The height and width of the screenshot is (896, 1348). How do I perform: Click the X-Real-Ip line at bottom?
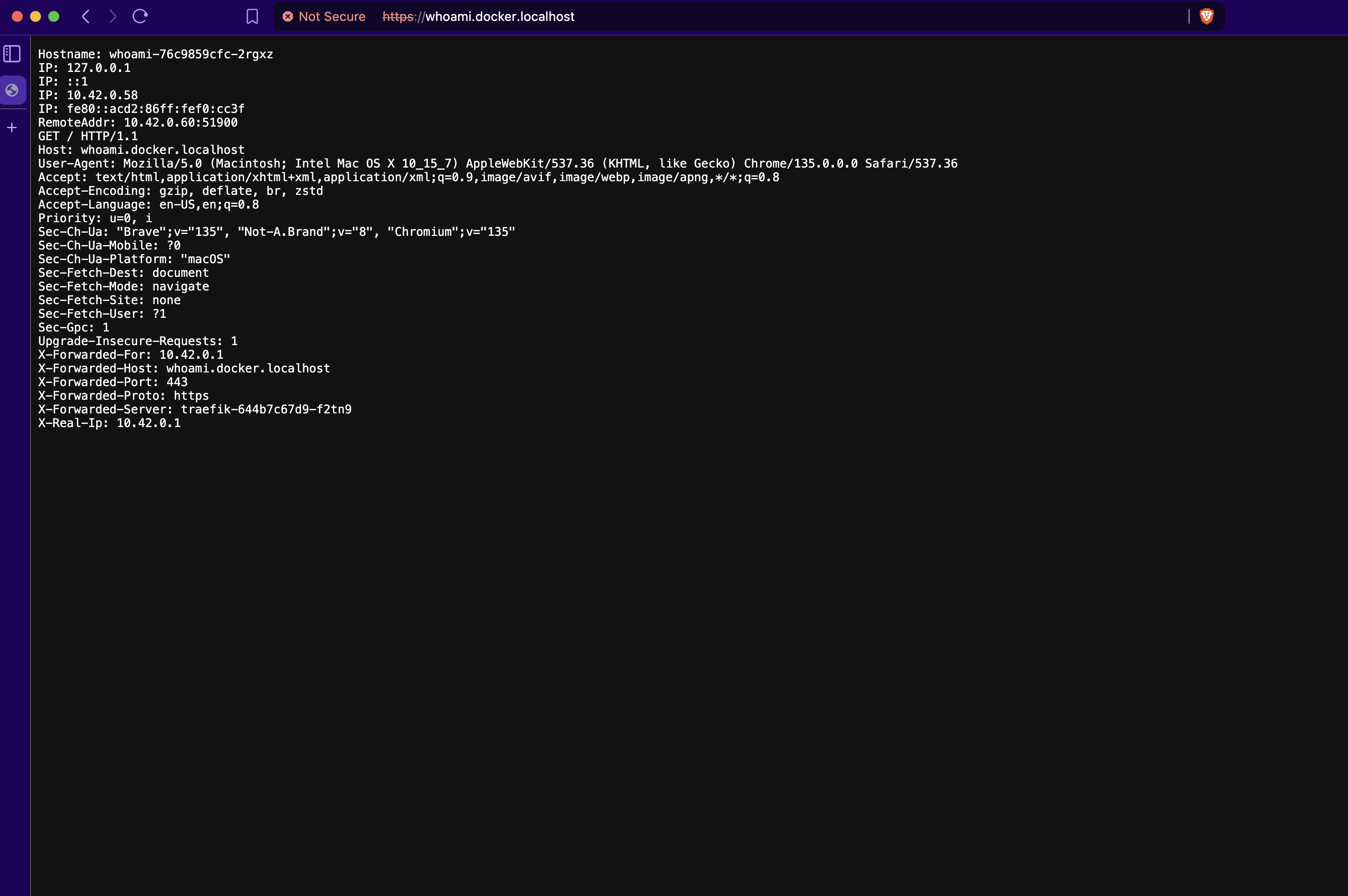109,423
